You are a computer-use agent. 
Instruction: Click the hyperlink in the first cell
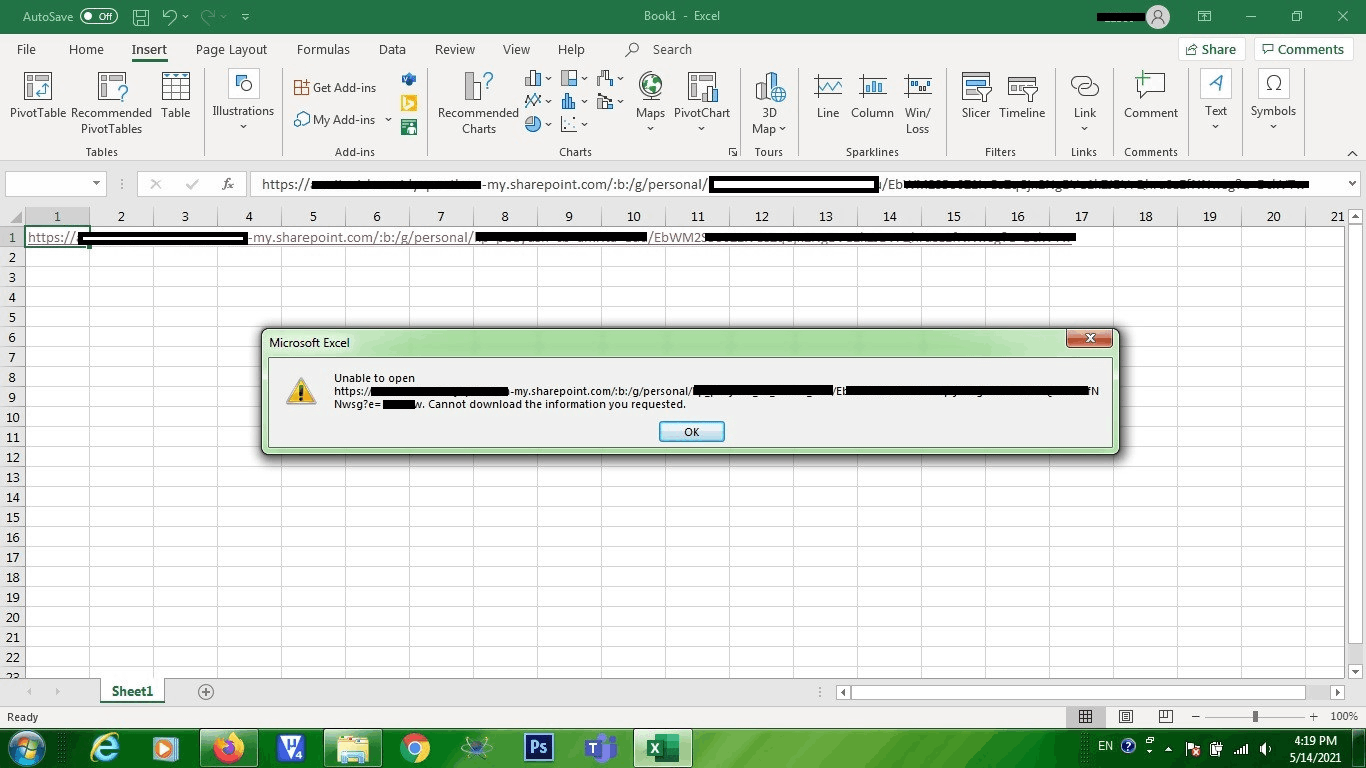550,237
